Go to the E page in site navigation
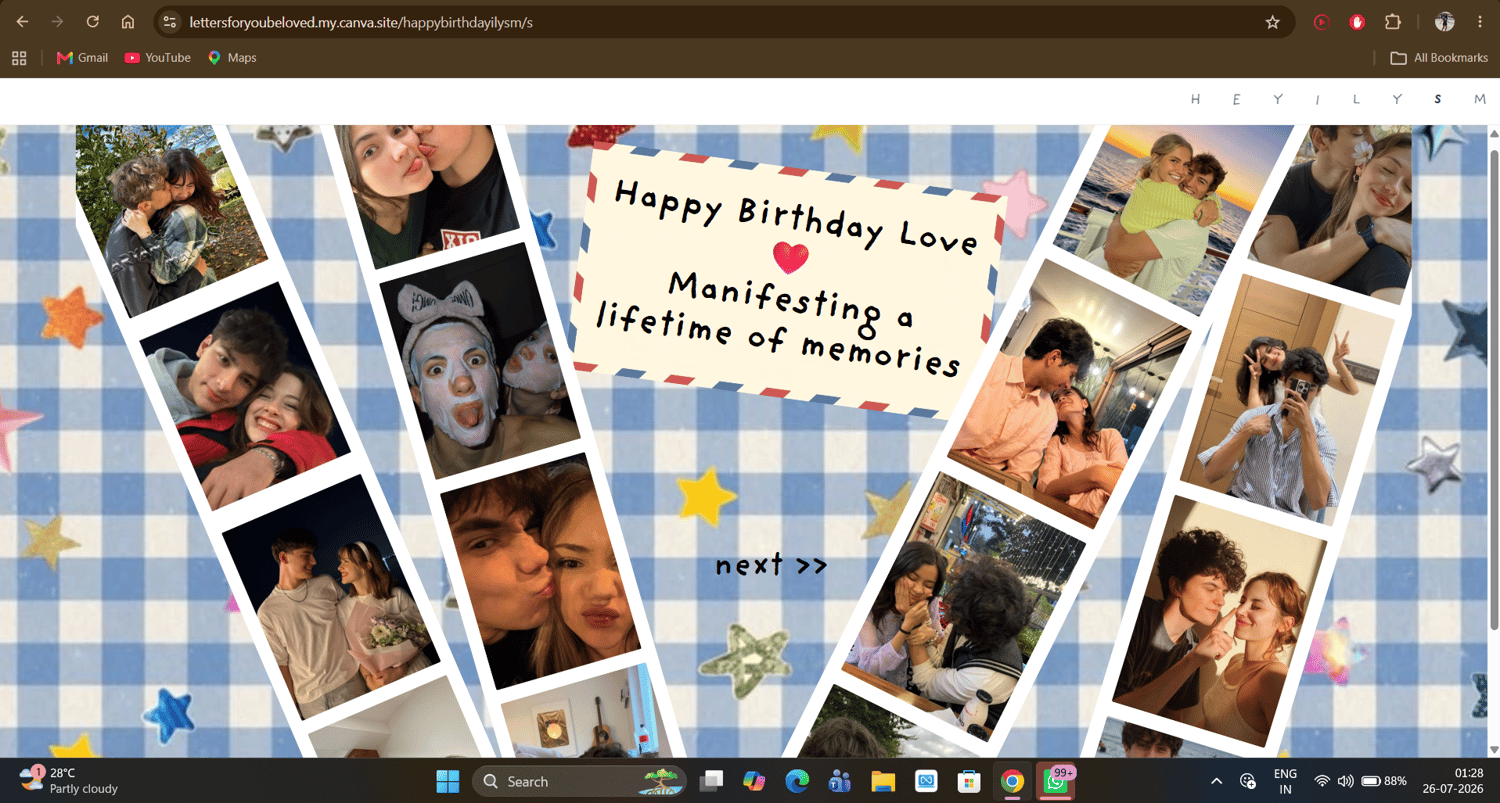The image size is (1500, 803). [x=1236, y=99]
